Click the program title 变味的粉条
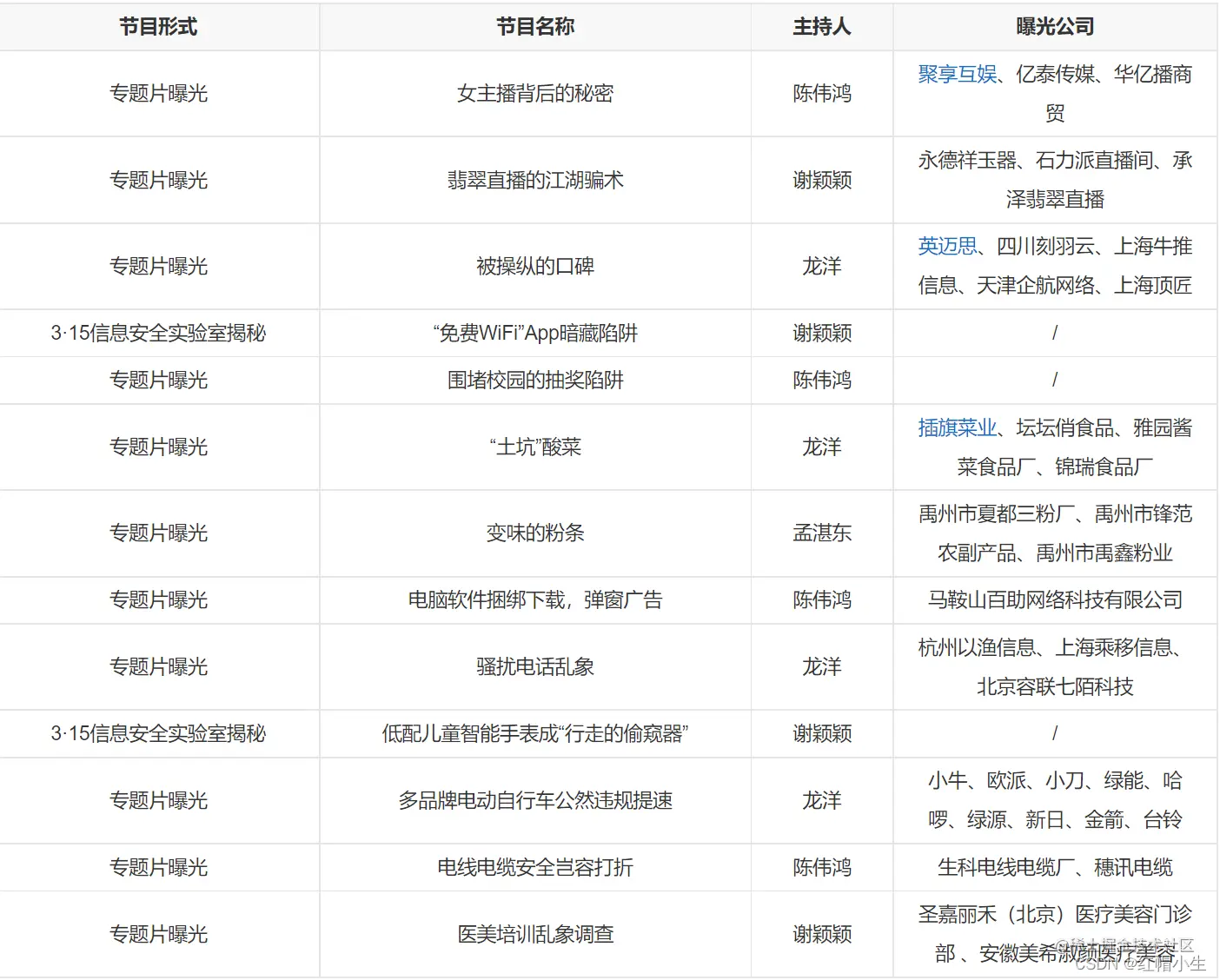 point(535,533)
